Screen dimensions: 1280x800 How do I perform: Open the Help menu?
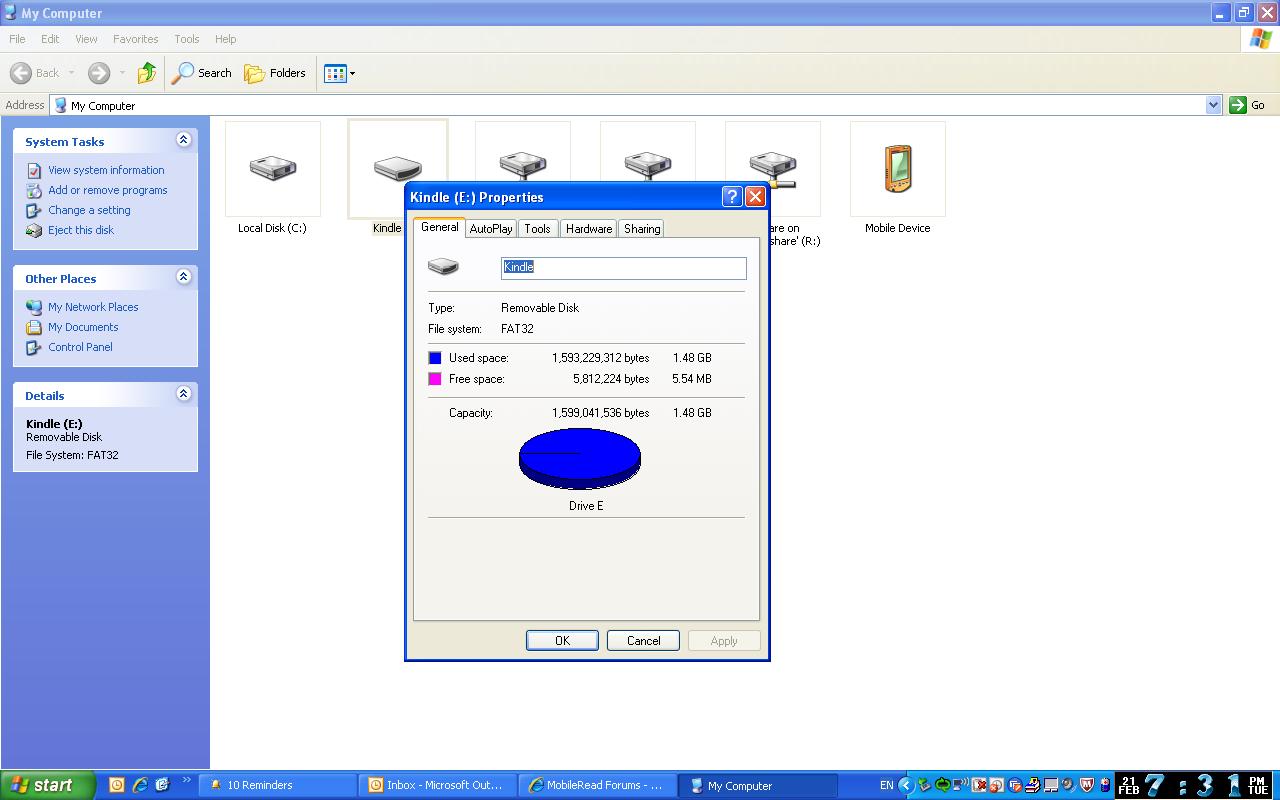coord(225,39)
